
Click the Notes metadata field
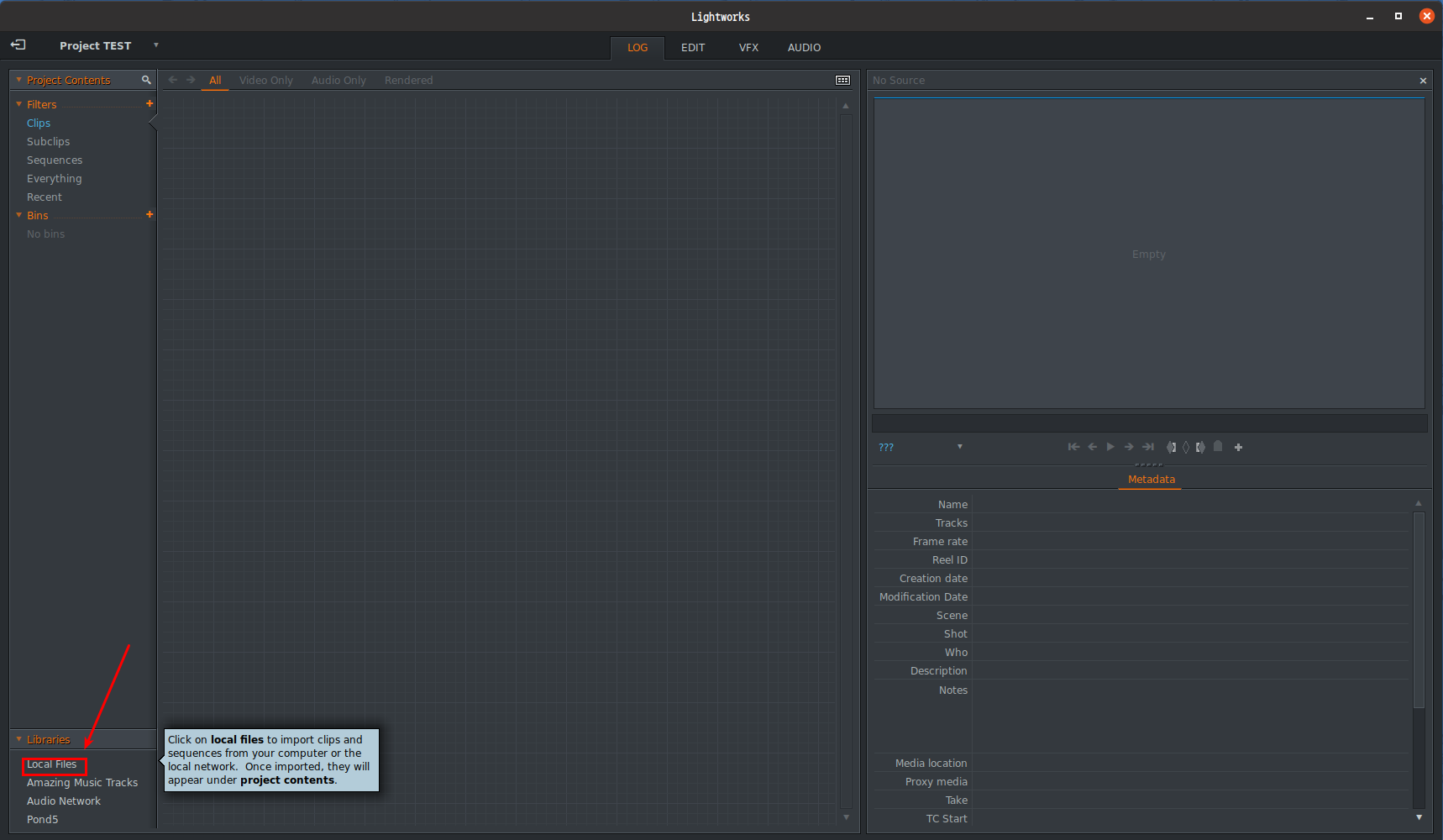(1190, 717)
